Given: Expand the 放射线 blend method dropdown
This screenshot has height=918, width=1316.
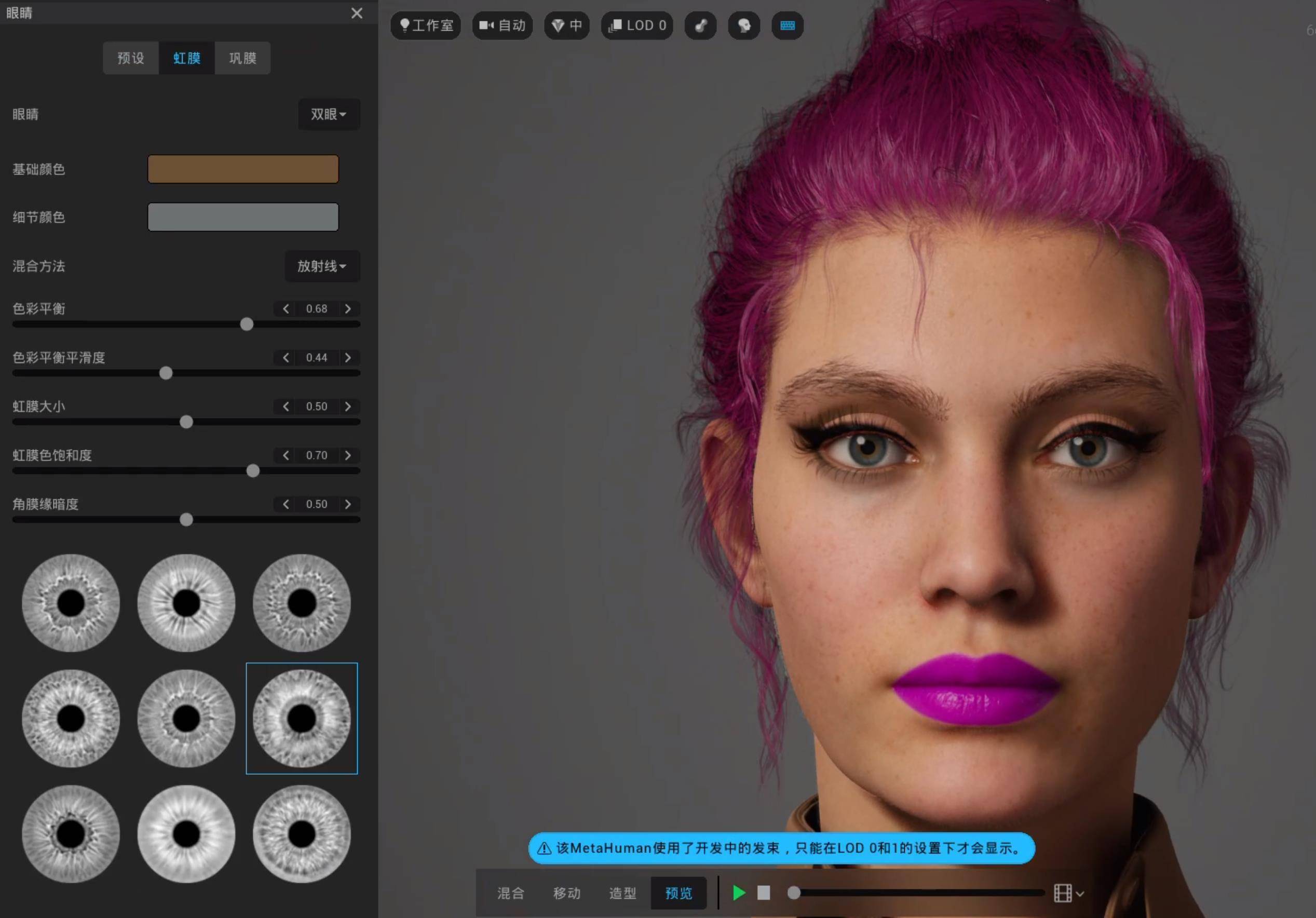Looking at the screenshot, I should [x=322, y=266].
